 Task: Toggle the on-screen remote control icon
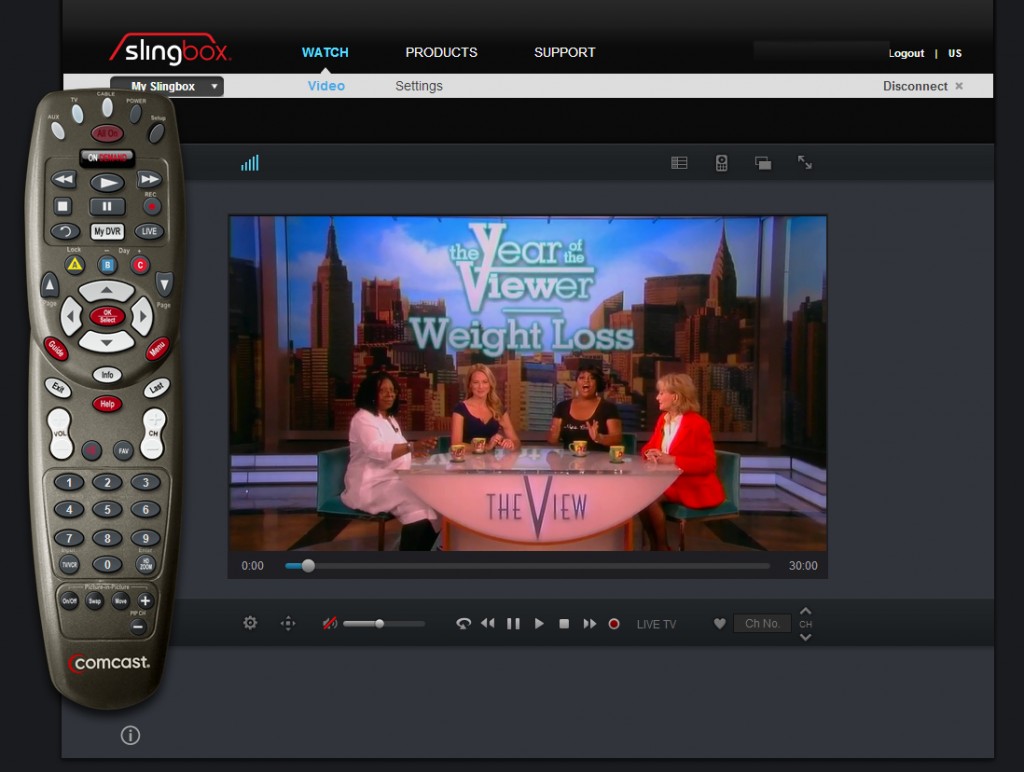point(722,163)
